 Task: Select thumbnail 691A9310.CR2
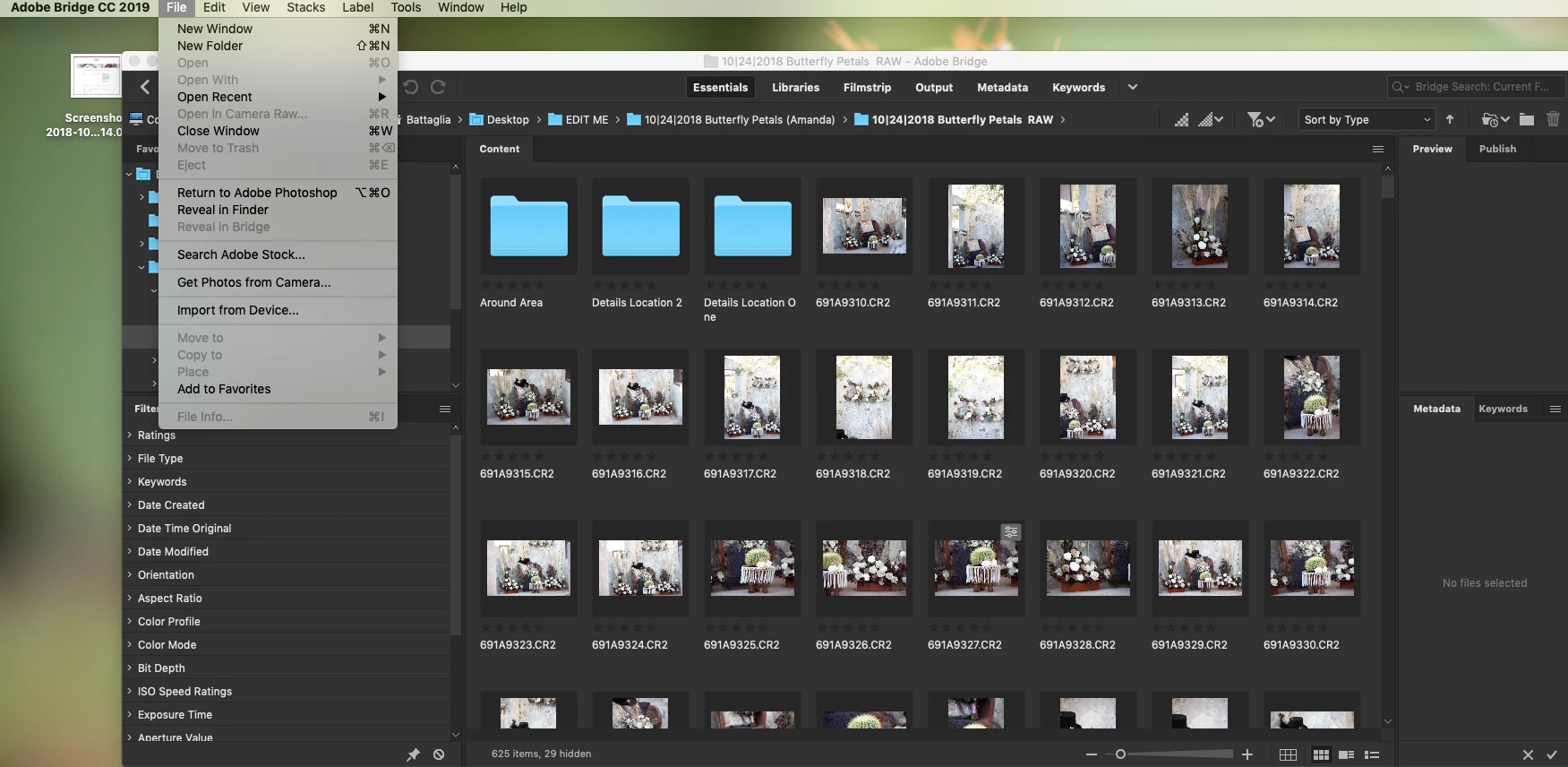tap(864, 226)
